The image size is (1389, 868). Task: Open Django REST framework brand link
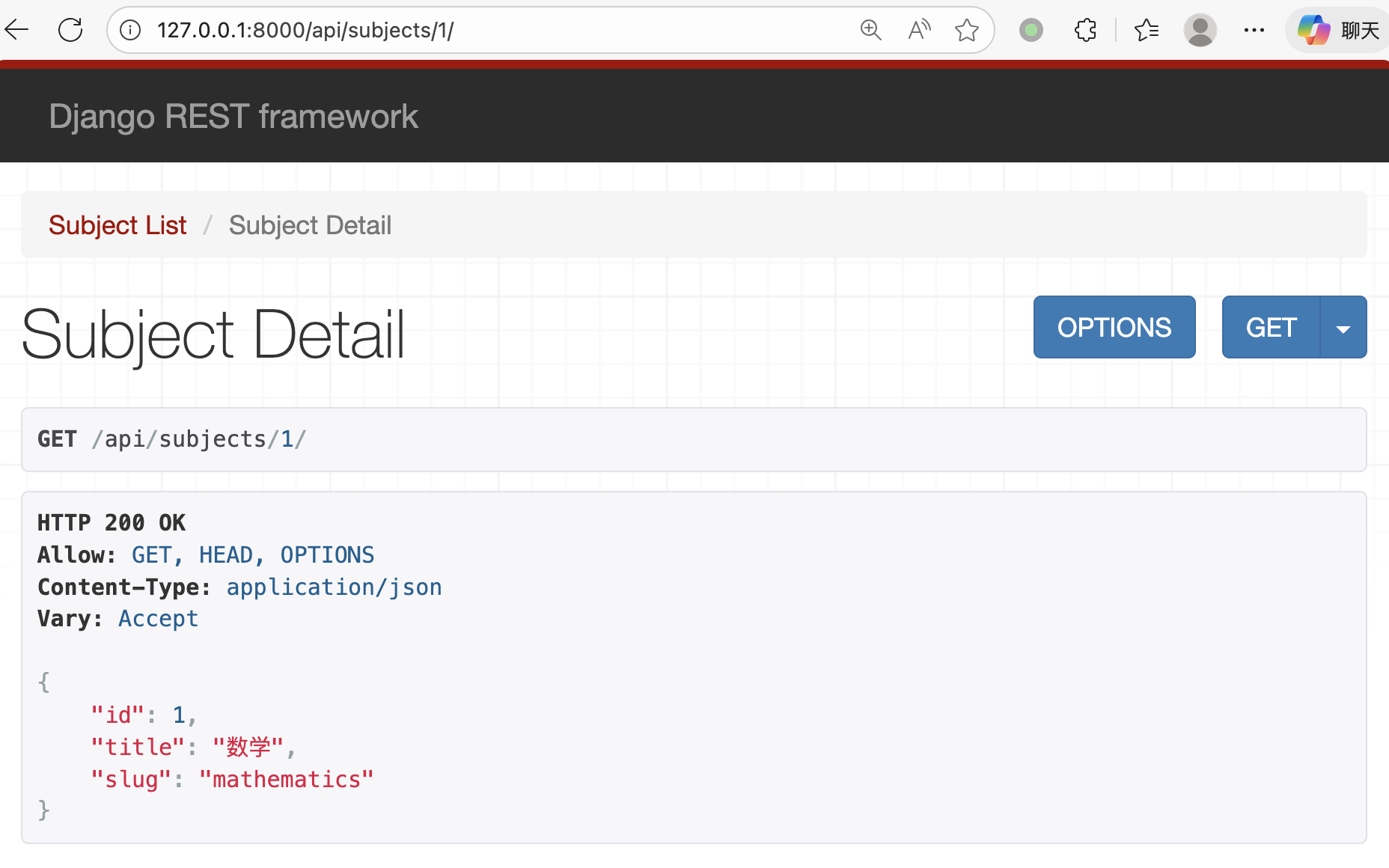click(x=233, y=116)
